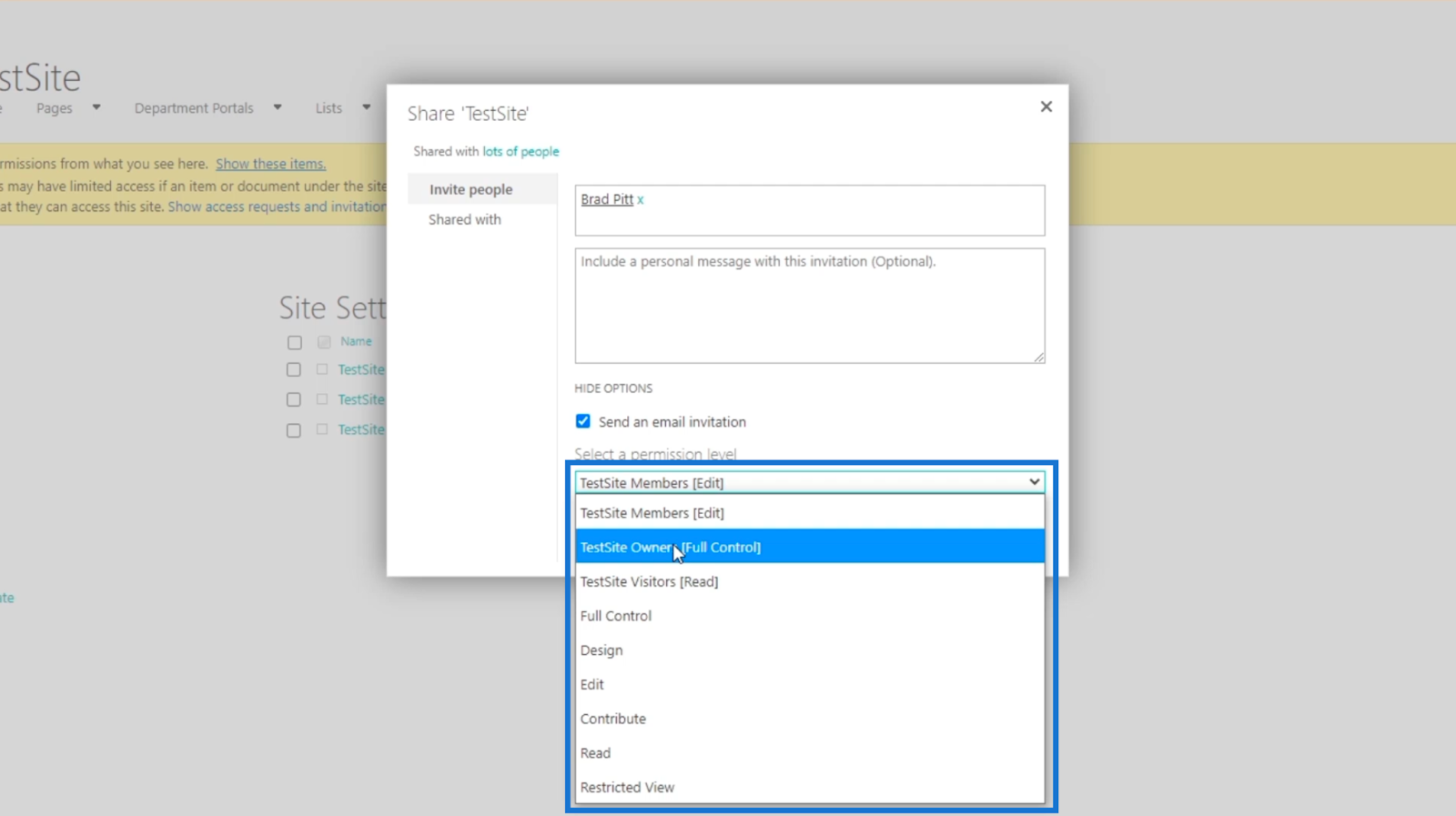1456x816 pixels.
Task: Open Show these items link
Action: 270,164
